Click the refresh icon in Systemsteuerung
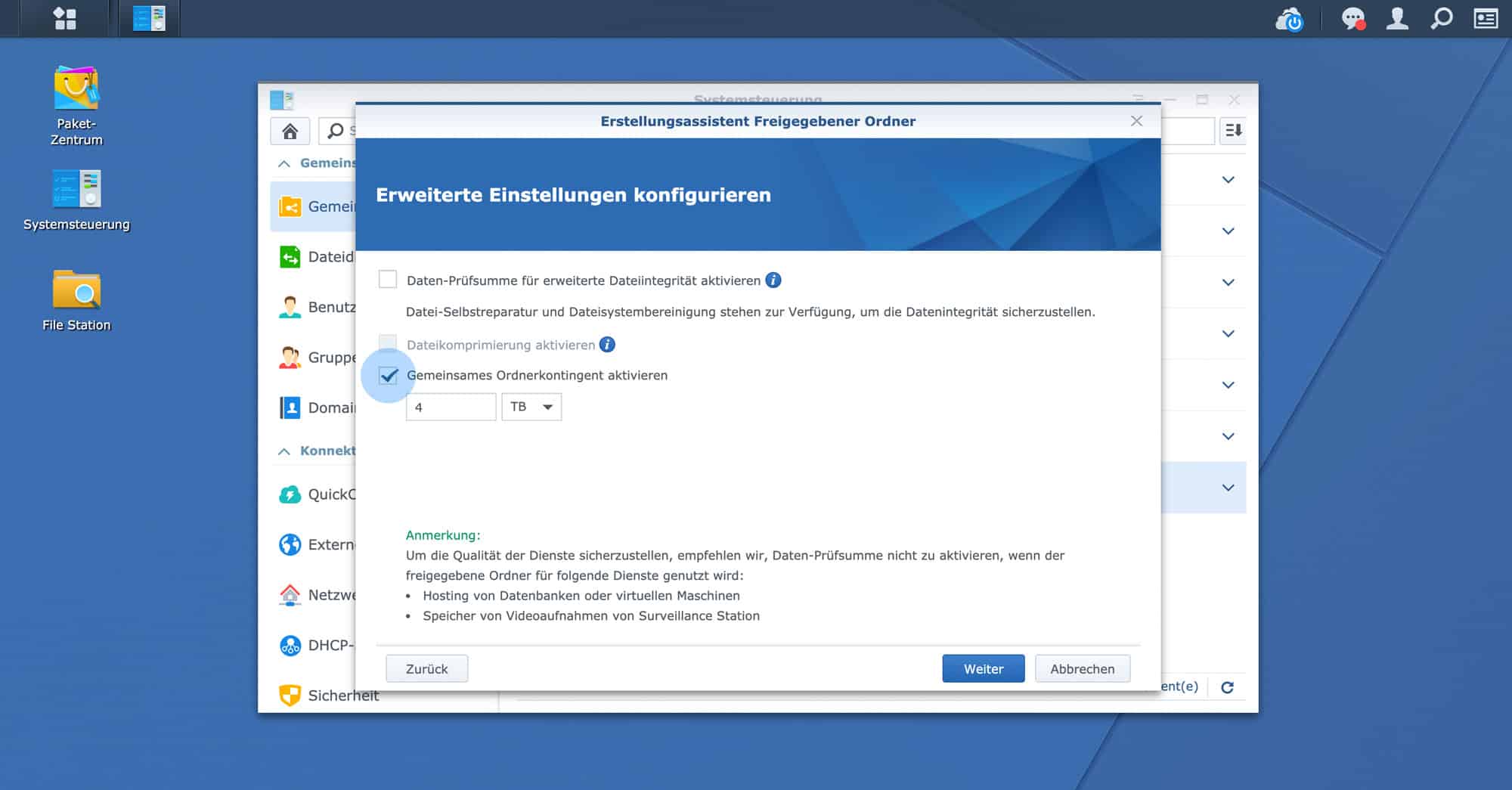1512x790 pixels. [x=1227, y=687]
